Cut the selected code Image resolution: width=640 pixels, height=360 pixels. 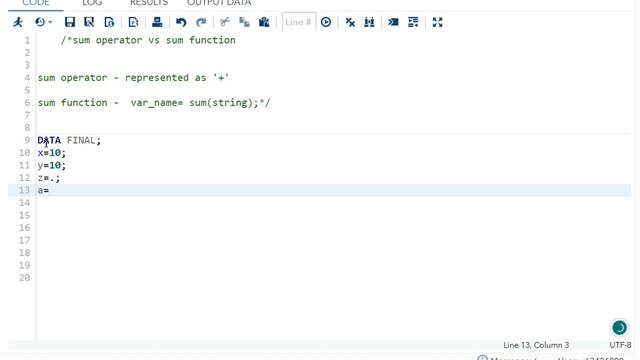click(x=224, y=22)
